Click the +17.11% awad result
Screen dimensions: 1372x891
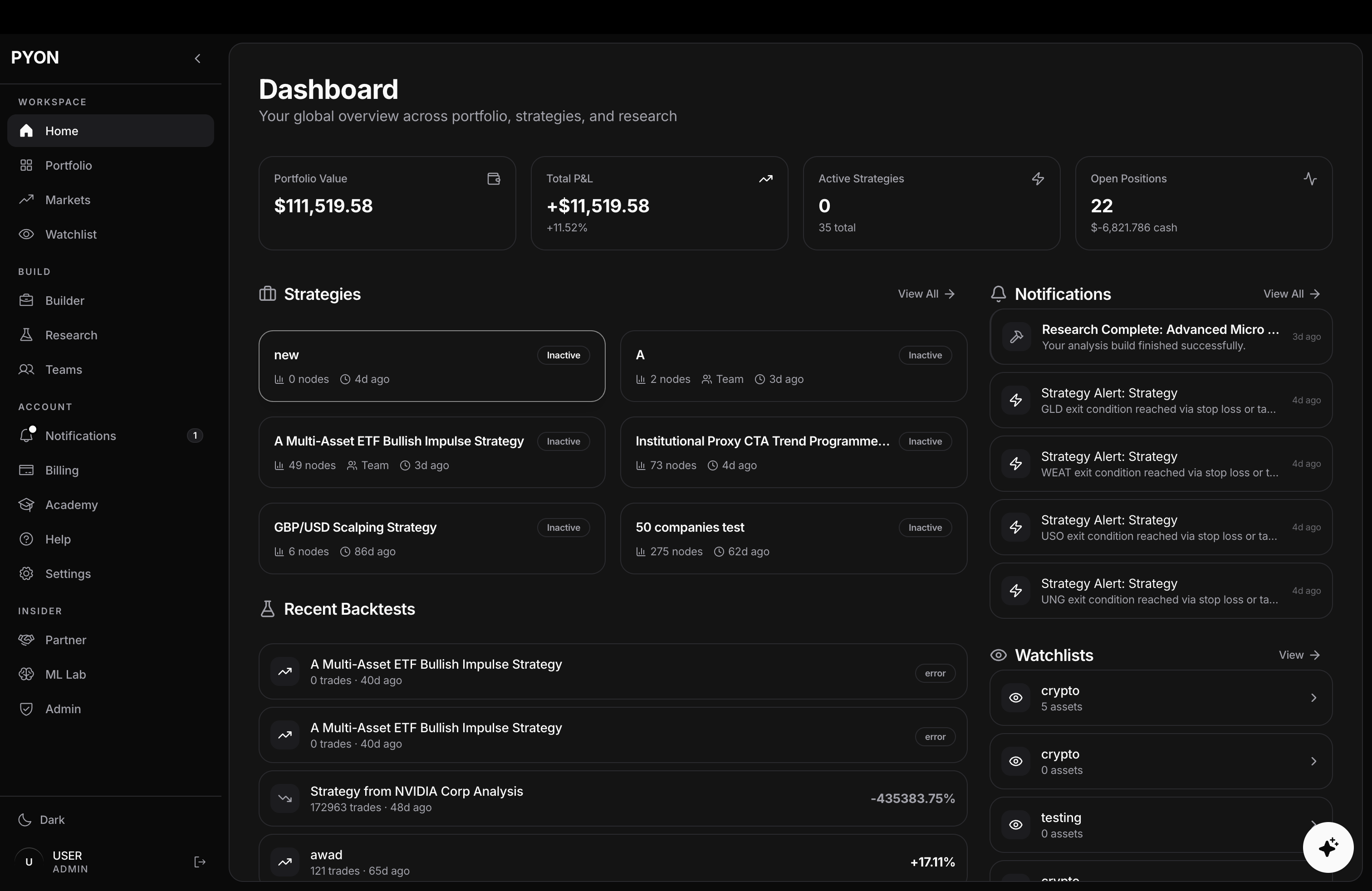pyautogui.click(x=932, y=862)
